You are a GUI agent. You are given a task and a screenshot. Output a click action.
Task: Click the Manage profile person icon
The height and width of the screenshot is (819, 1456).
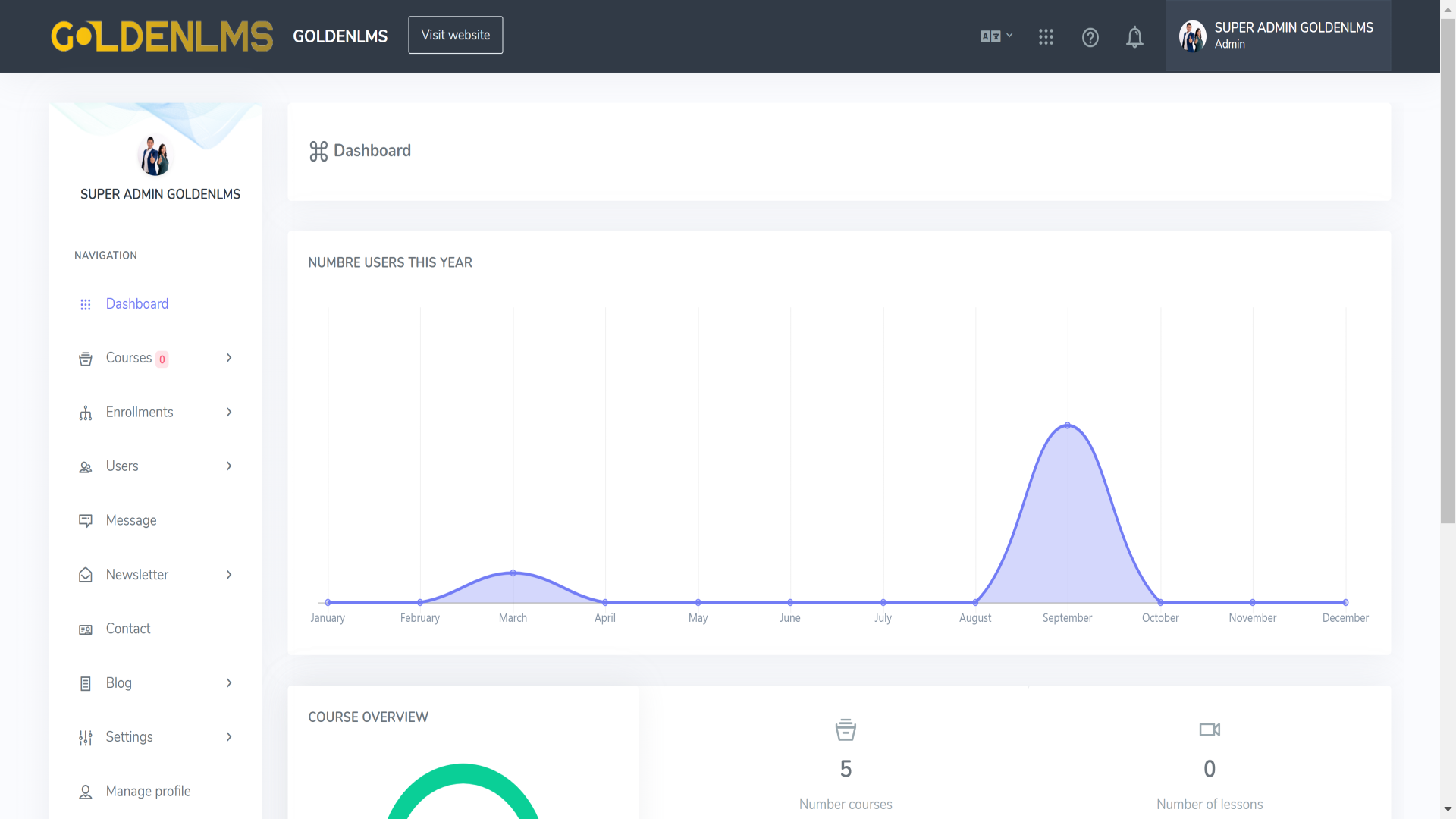click(86, 792)
